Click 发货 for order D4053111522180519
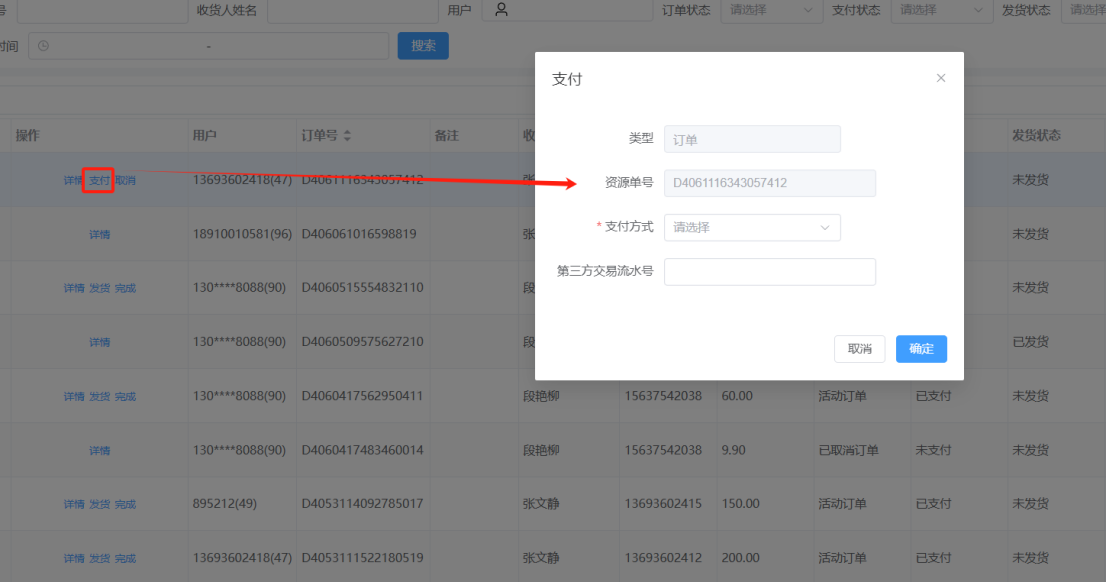This screenshot has width=1106, height=582. click(x=99, y=558)
